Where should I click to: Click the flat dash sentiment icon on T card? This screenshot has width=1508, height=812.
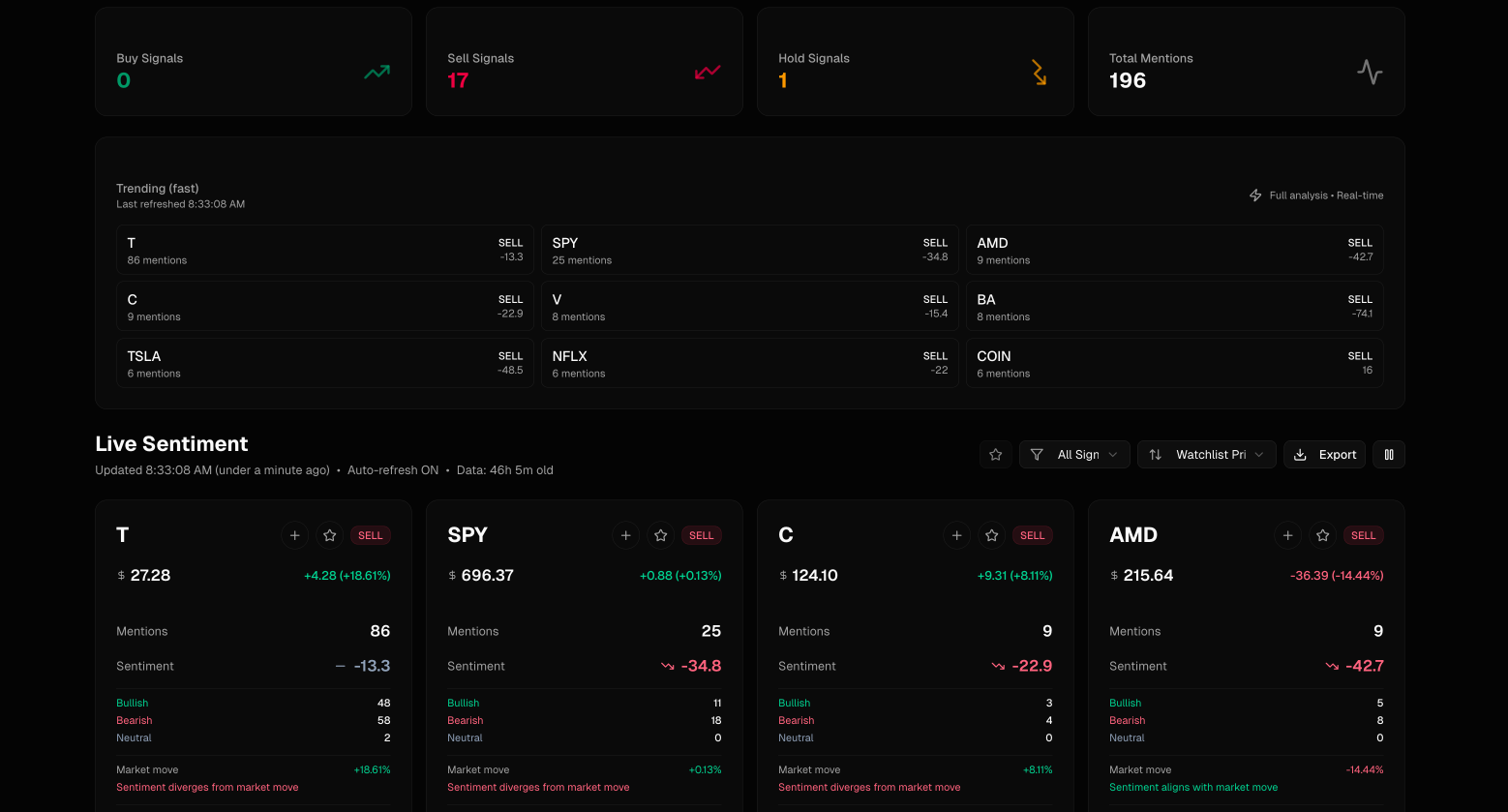click(340, 666)
